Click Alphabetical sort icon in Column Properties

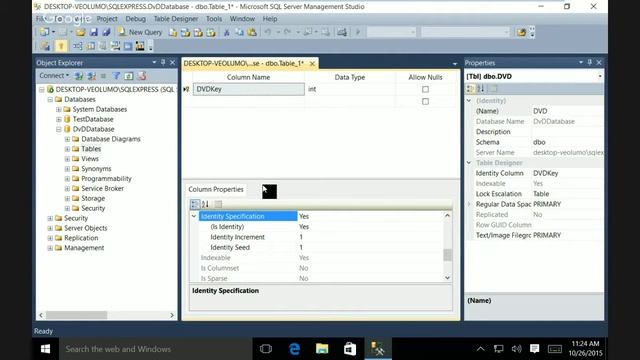[x=205, y=204]
